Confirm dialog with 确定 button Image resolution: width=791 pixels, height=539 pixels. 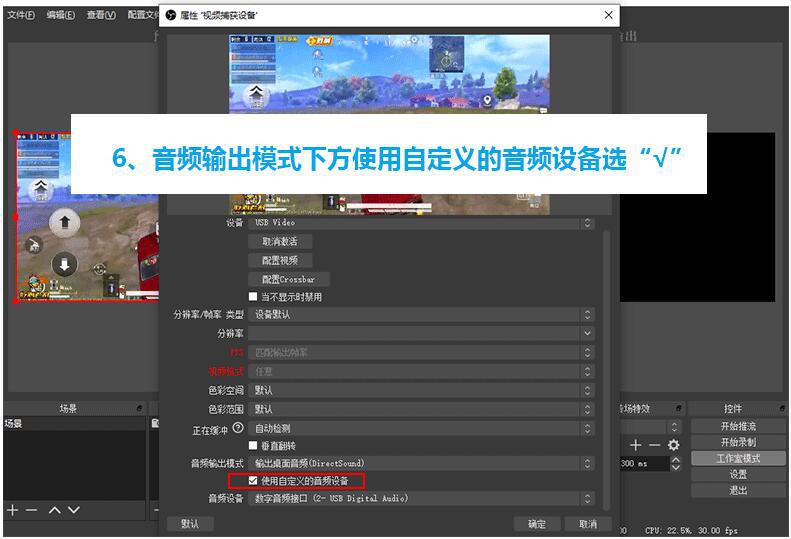click(537, 524)
